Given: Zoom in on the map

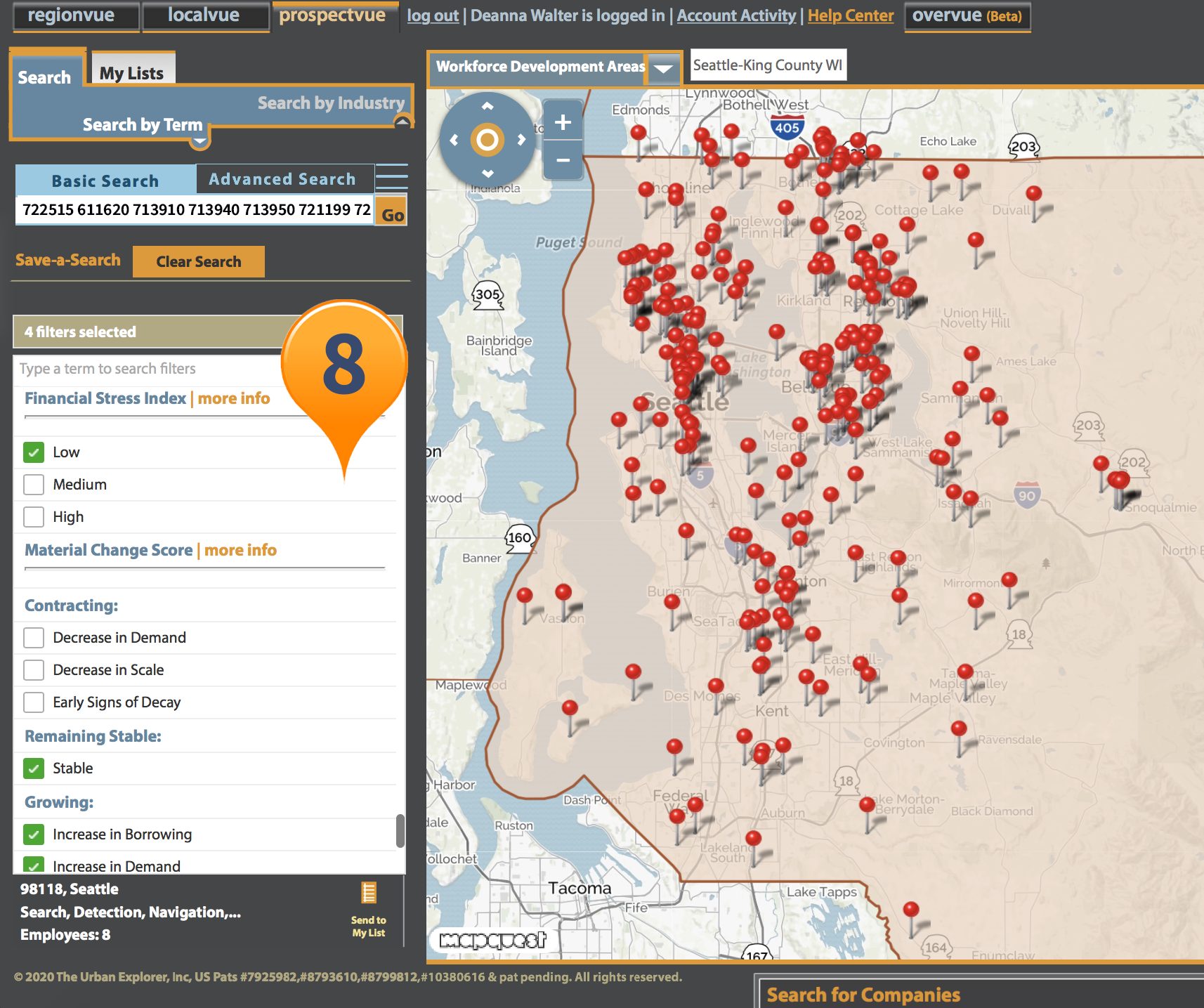Looking at the screenshot, I should pos(563,122).
